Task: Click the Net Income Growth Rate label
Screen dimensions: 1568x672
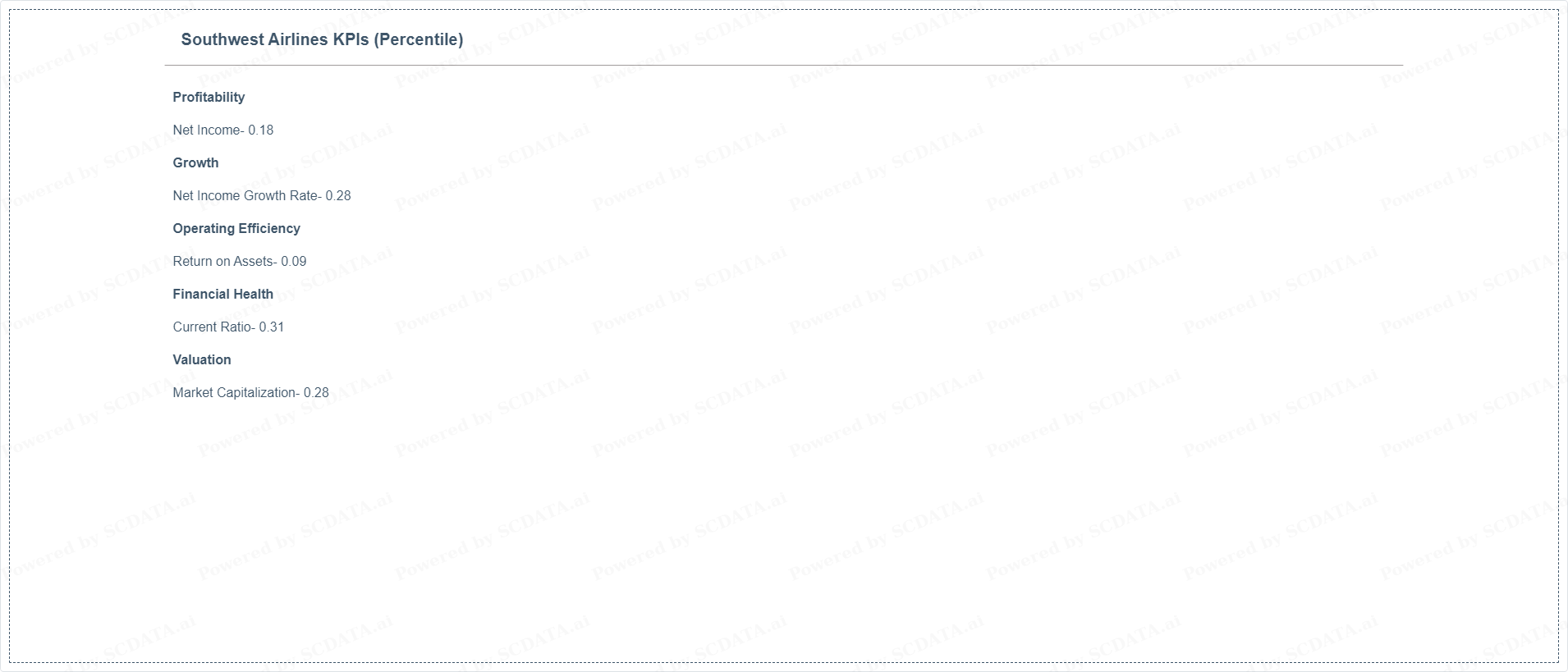Action: click(245, 195)
